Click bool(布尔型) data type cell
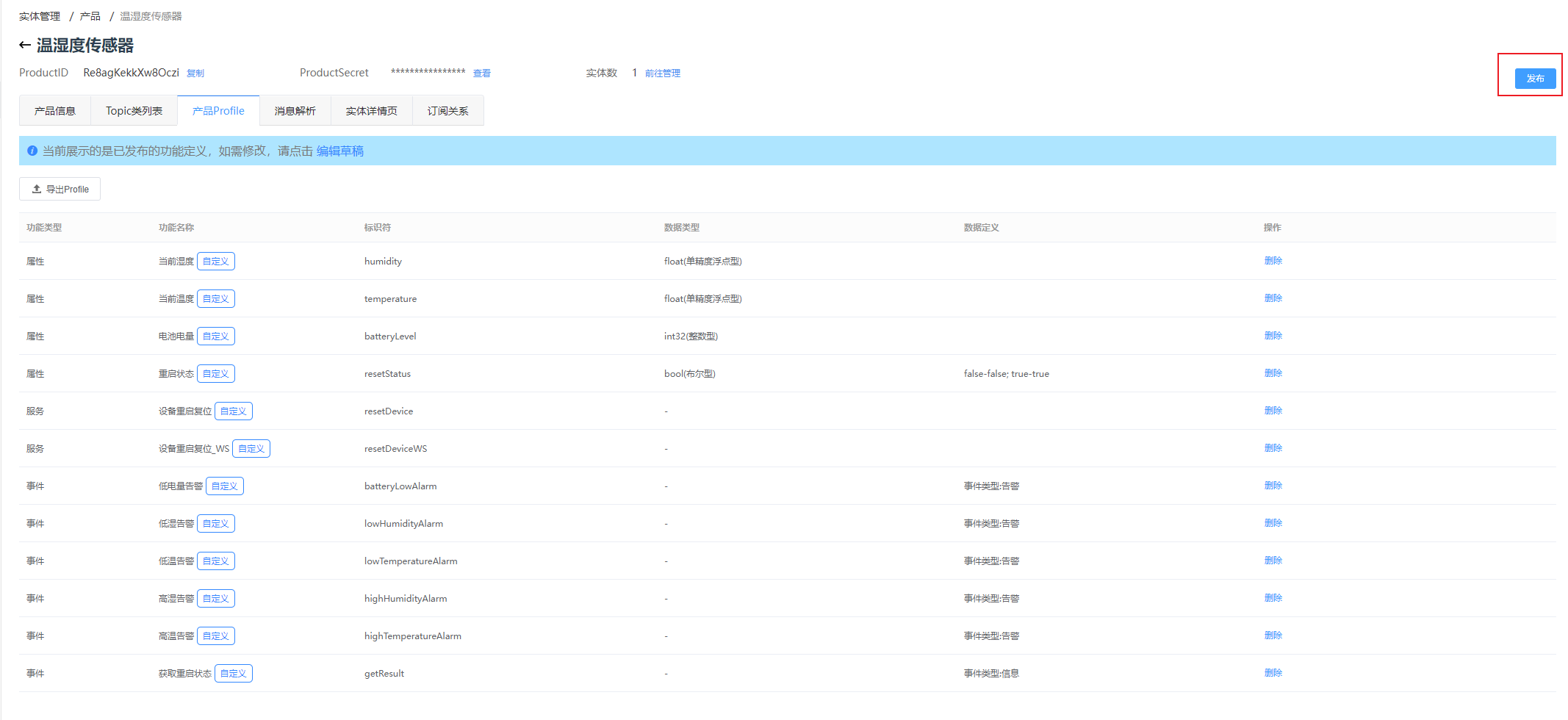This screenshot has height=720, width=1568. coord(690,374)
